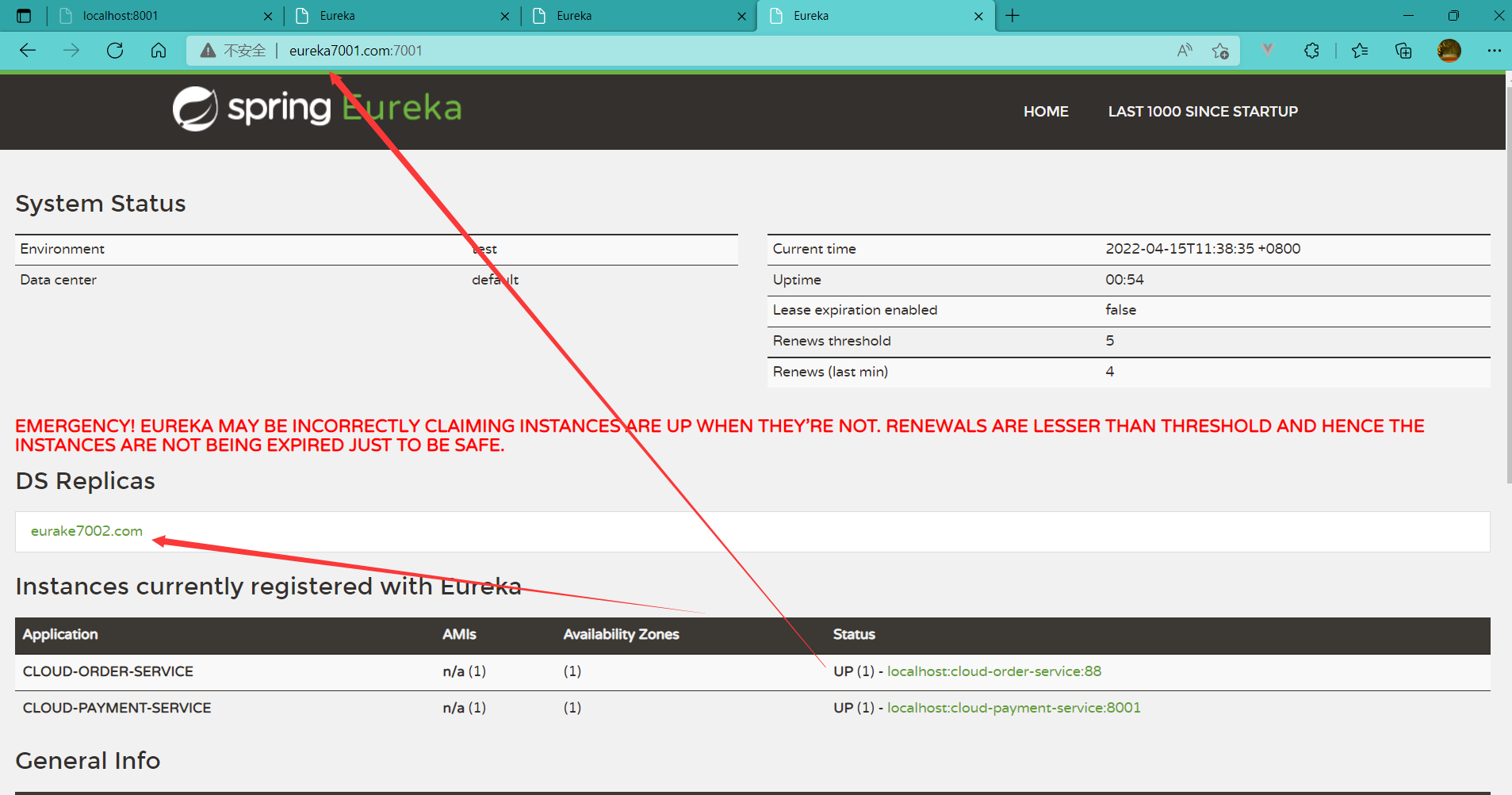The width and height of the screenshot is (1512, 795).
Task: Click the browser forward arrow
Action: [x=71, y=51]
